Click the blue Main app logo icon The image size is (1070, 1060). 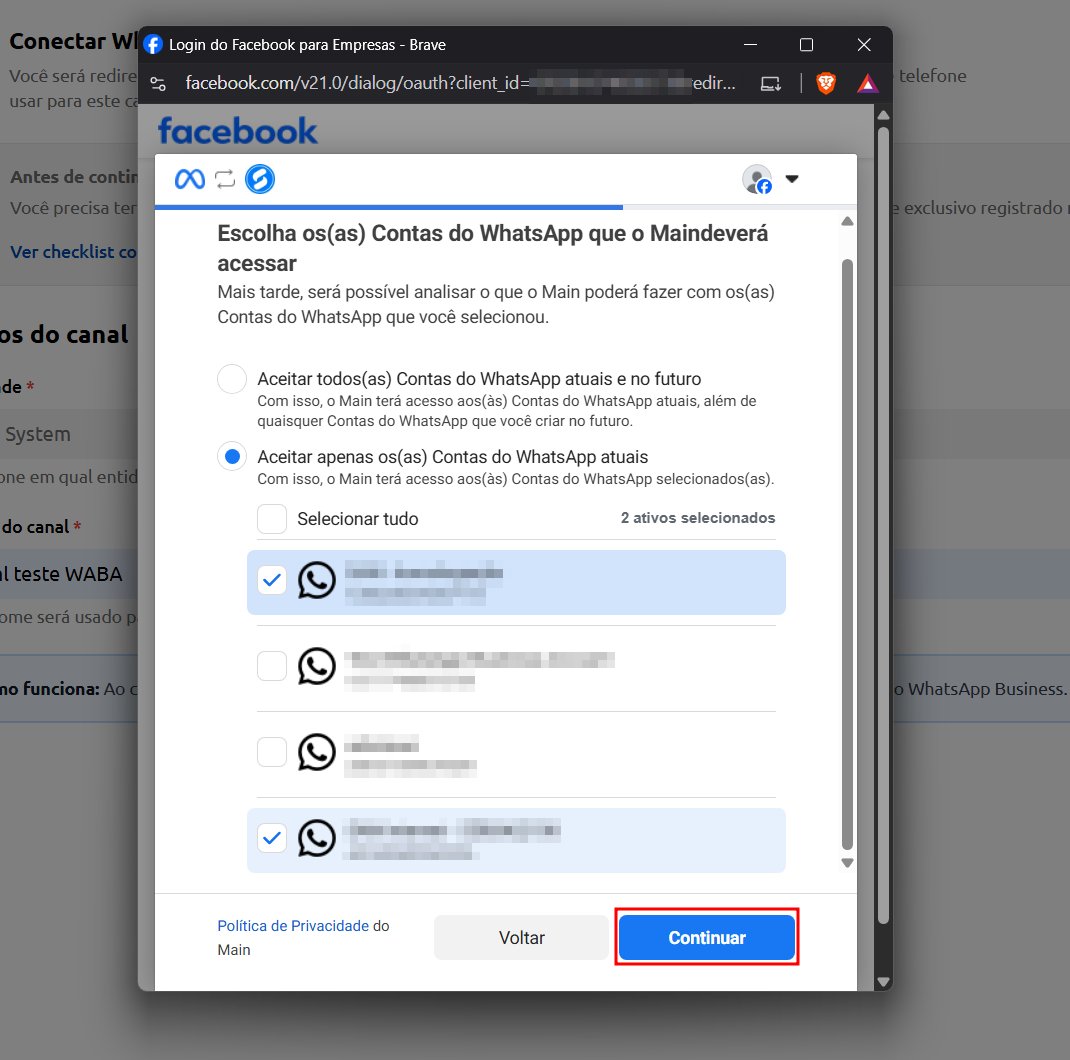pyautogui.click(x=260, y=179)
